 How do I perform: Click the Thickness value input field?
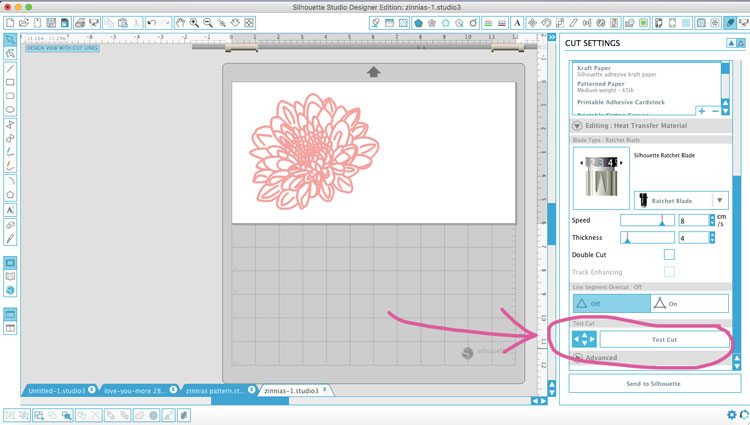pyautogui.click(x=694, y=238)
